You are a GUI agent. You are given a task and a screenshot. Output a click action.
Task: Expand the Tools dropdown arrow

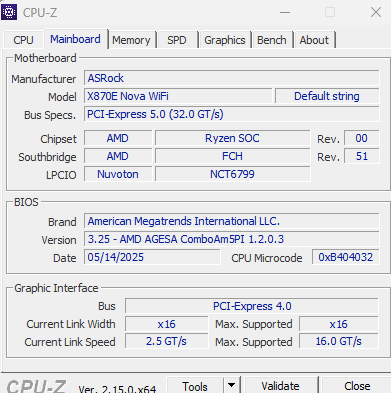click(x=231, y=385)
